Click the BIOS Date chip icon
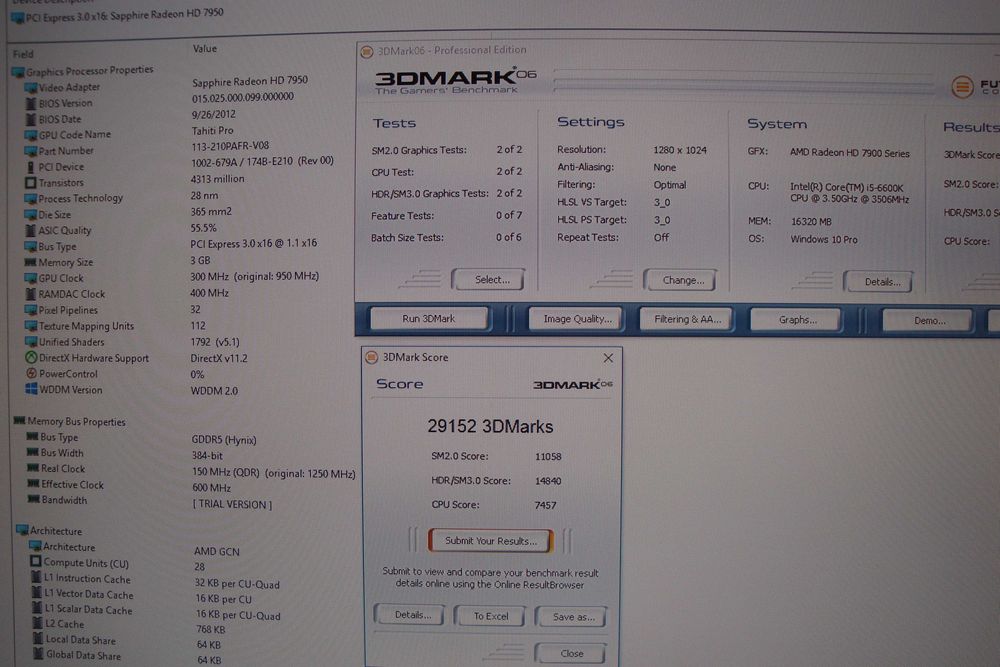This screenshot has height=667, width=1000. tap(31, 119)
